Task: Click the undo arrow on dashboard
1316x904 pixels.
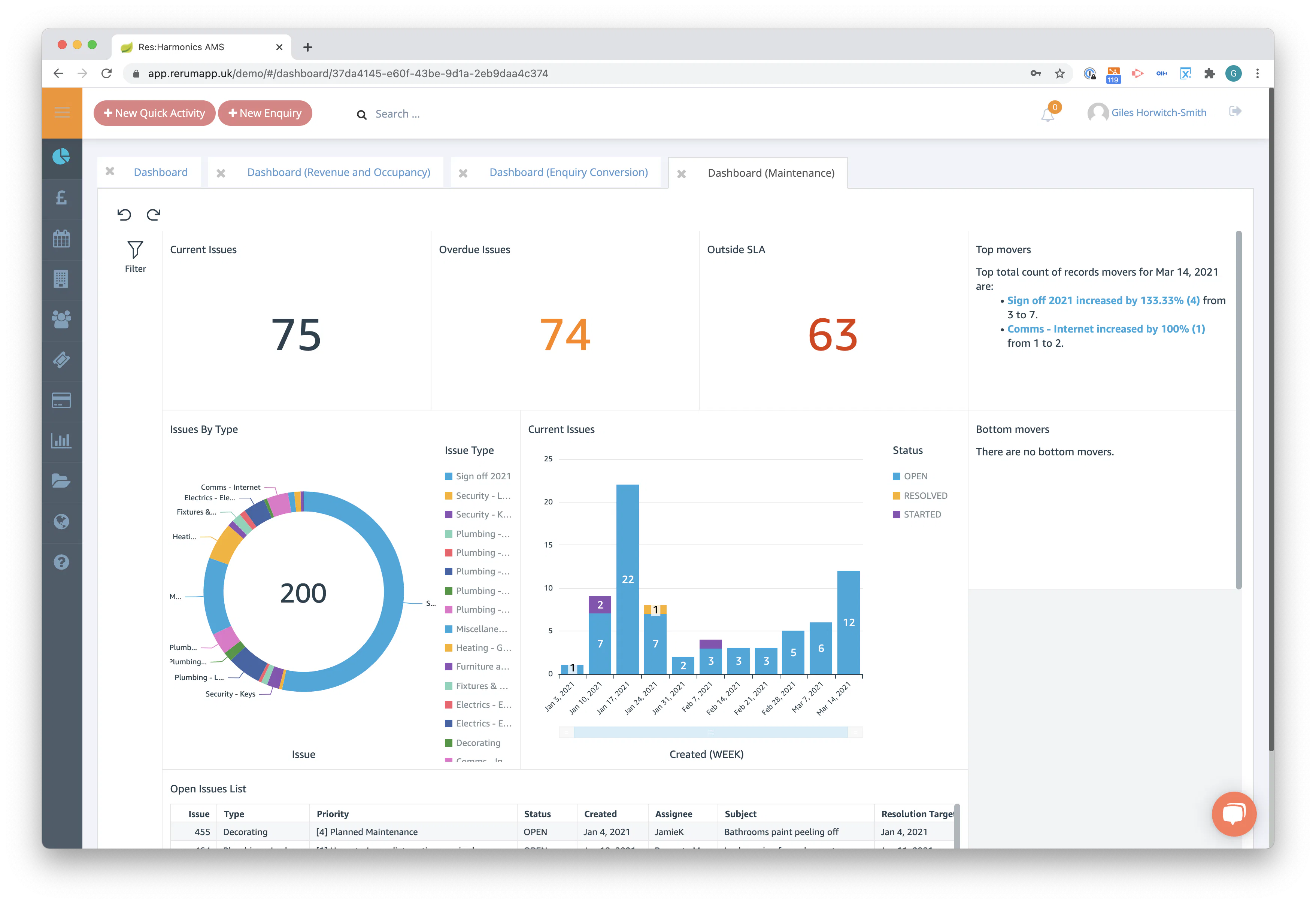Action: tap(124, 215)
